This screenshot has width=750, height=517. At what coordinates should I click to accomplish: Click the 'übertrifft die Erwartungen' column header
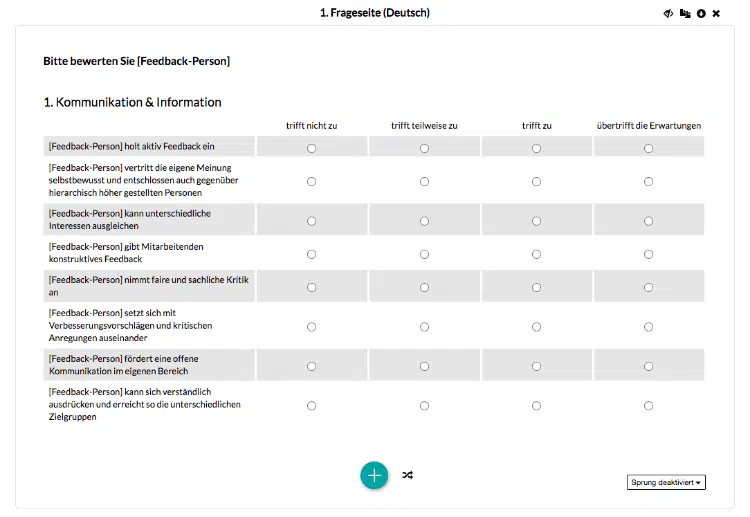coord(649,126)
